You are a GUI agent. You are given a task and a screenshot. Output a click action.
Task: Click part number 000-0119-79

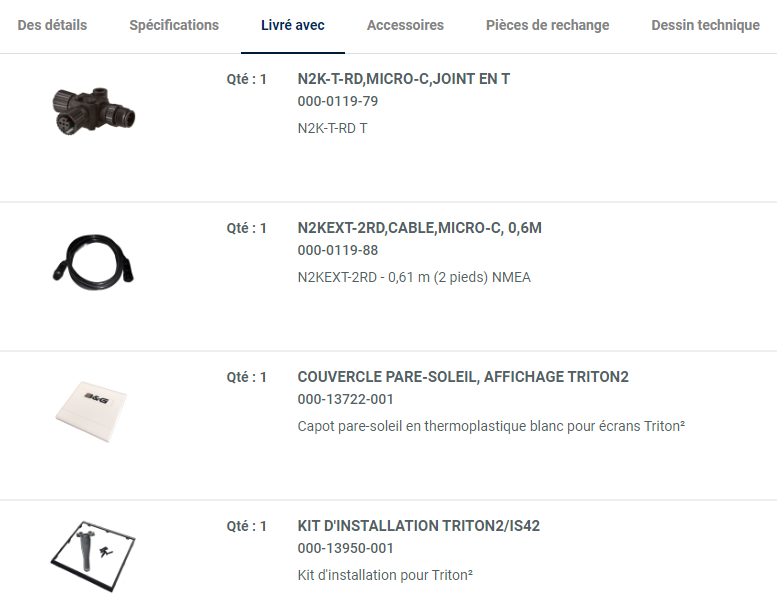click(338, 101)
